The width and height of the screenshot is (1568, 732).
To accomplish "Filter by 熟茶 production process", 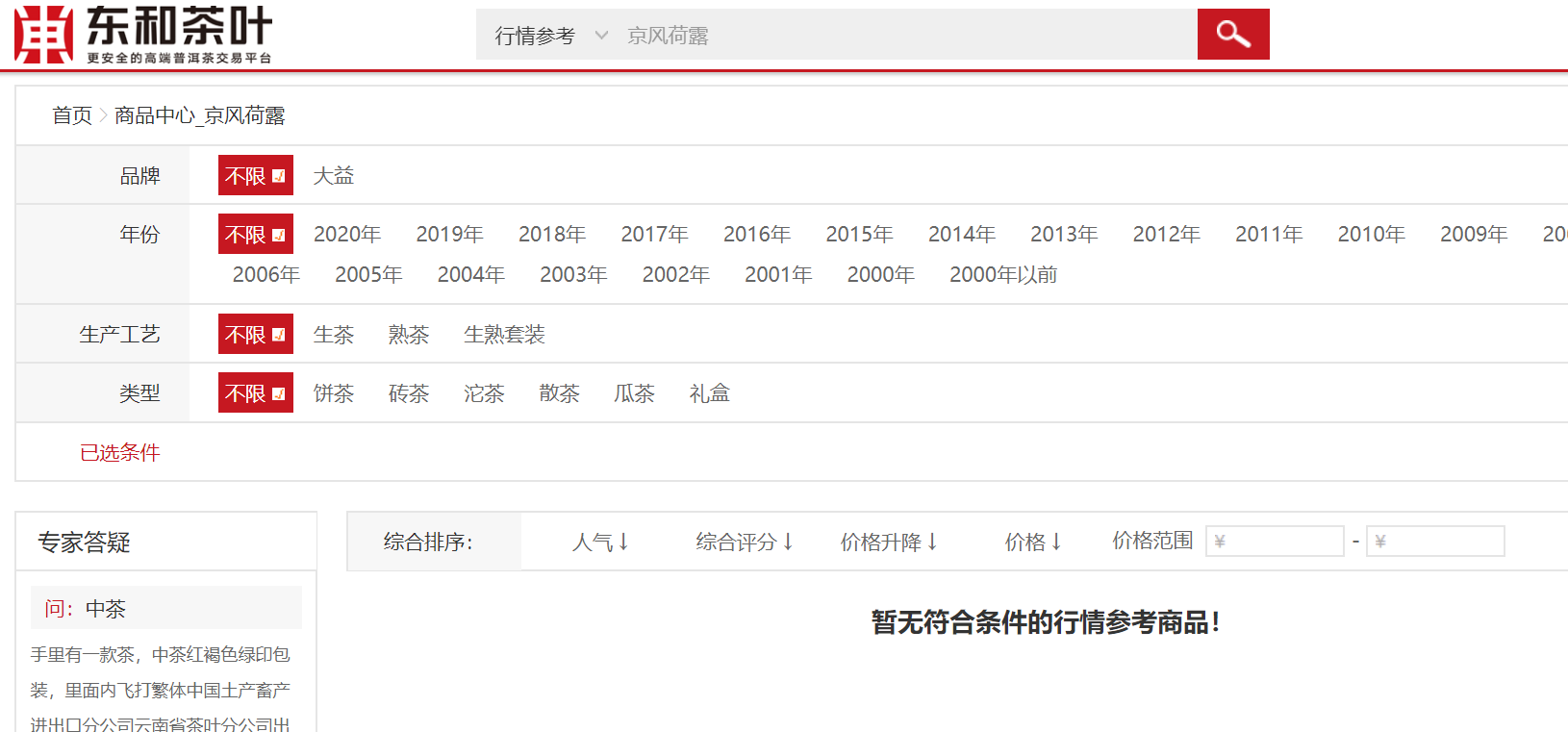I will point(408,335).
